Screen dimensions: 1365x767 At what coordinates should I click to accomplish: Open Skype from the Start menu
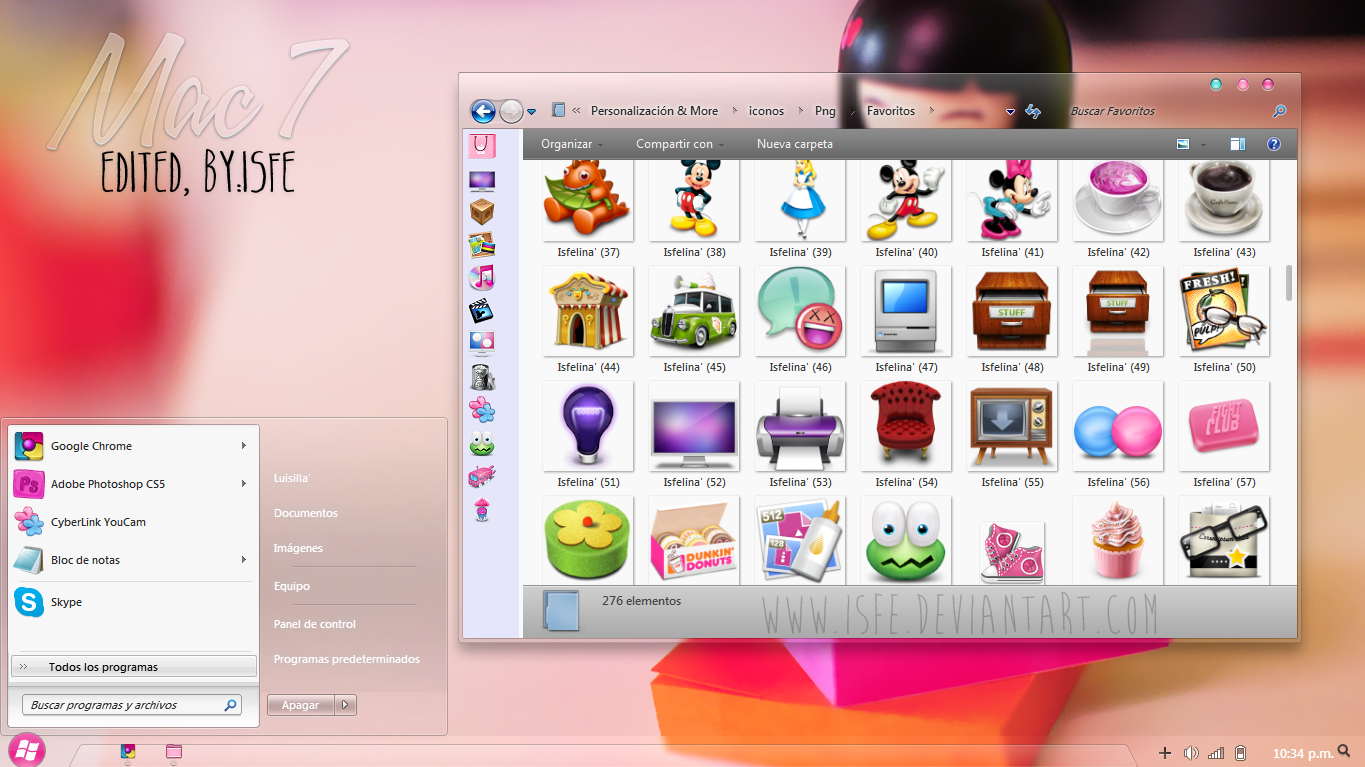point(132,602)
